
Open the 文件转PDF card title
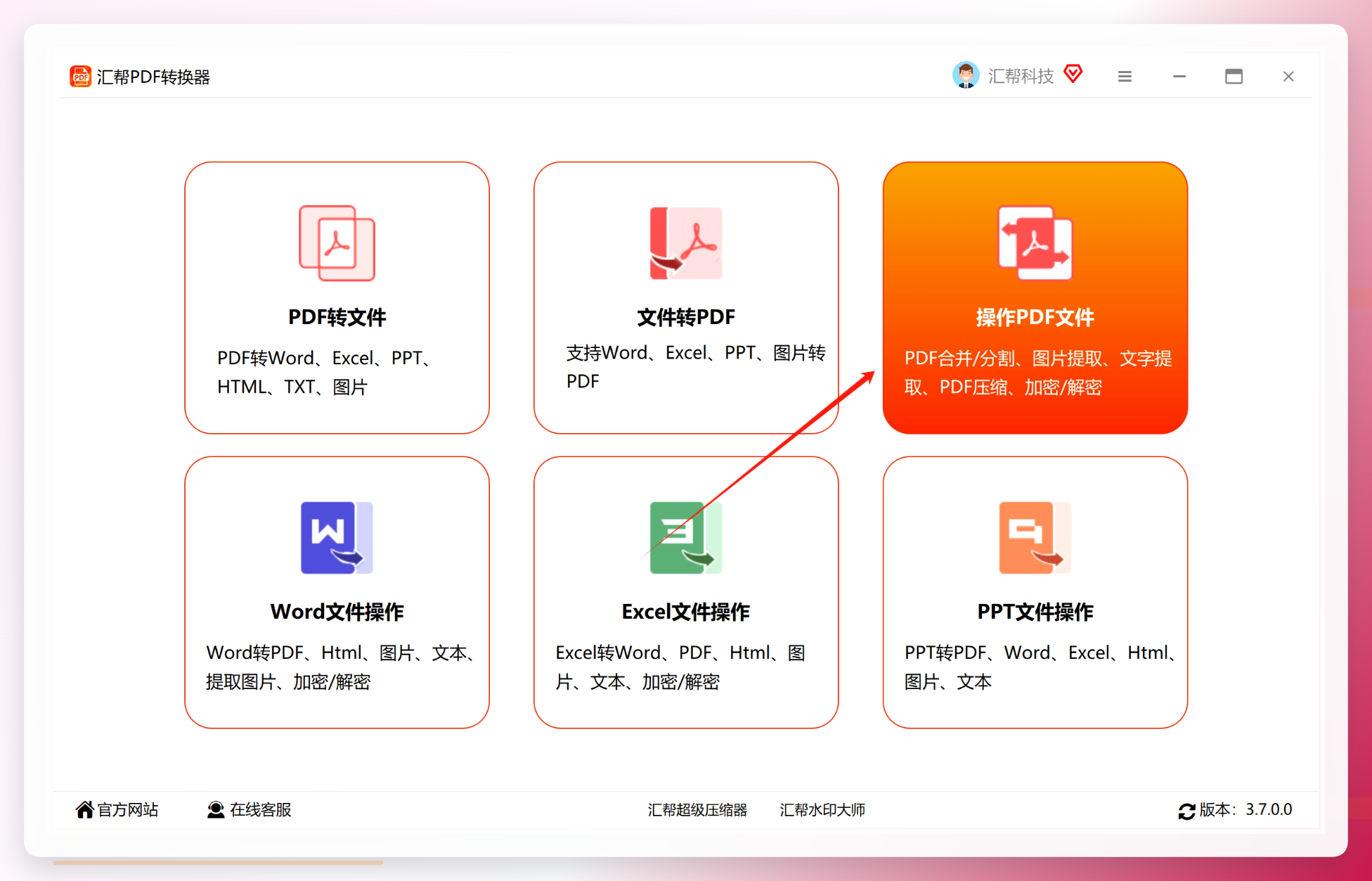[686, 317]
